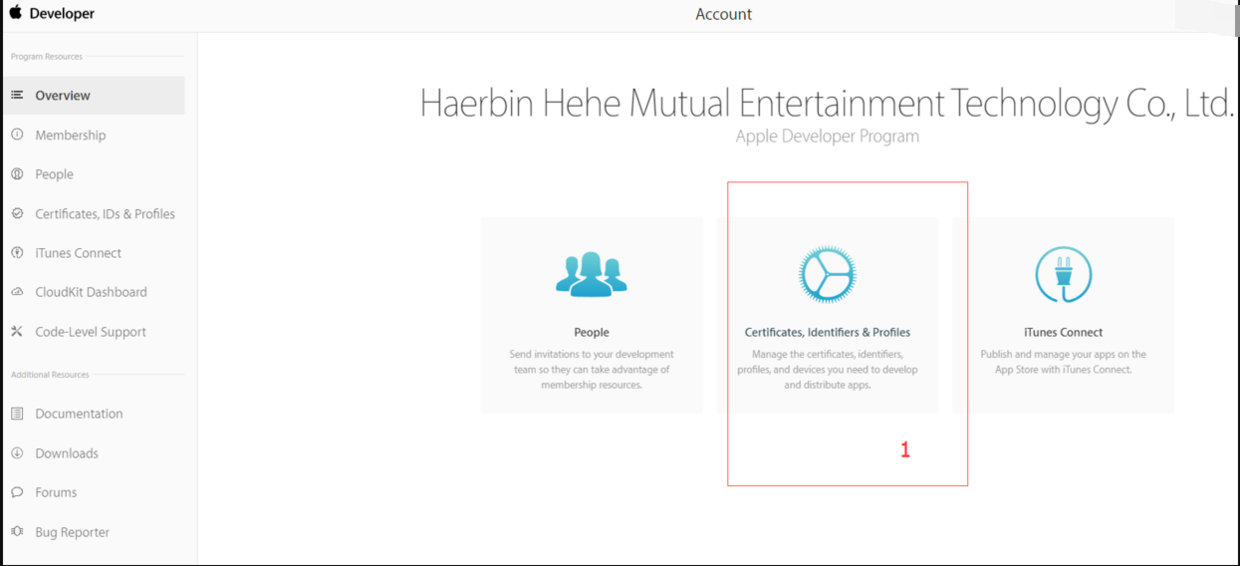Click the CloudKit Dashboard cloud icon

(x=17, y=292)
